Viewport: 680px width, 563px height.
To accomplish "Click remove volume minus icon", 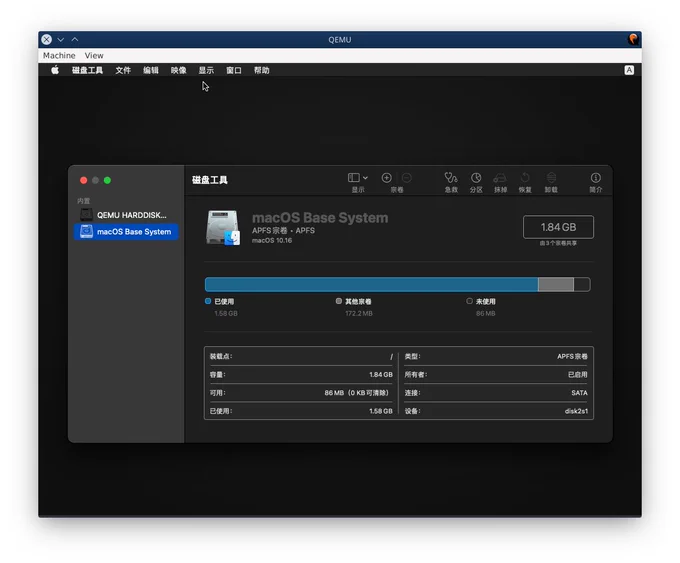I will (x=407, y=178).
